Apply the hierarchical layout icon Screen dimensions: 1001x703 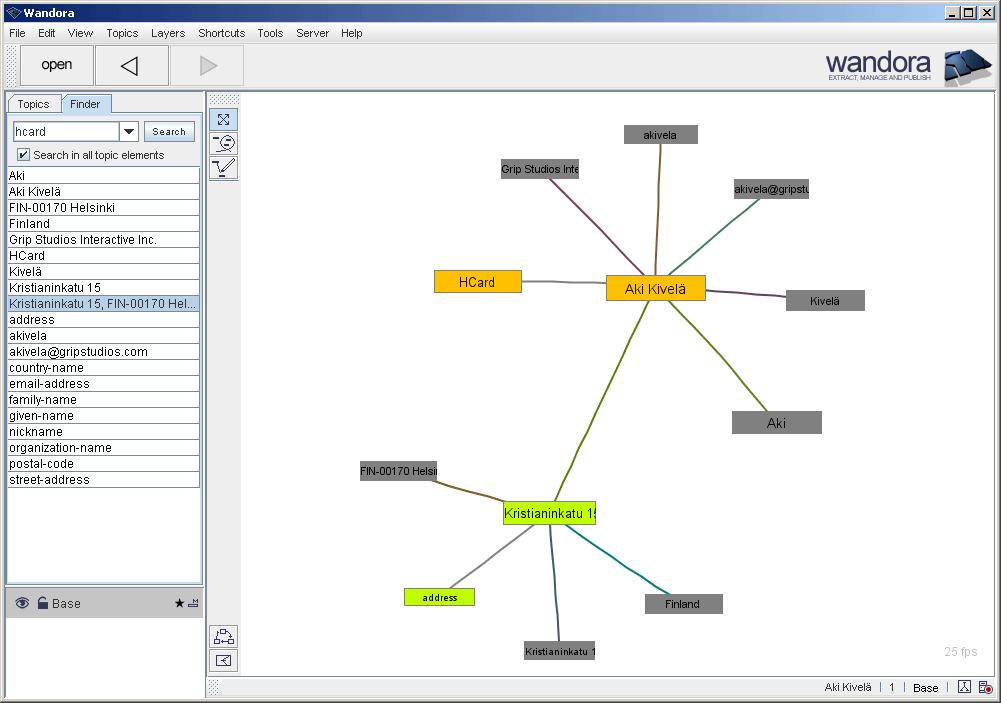223,636
